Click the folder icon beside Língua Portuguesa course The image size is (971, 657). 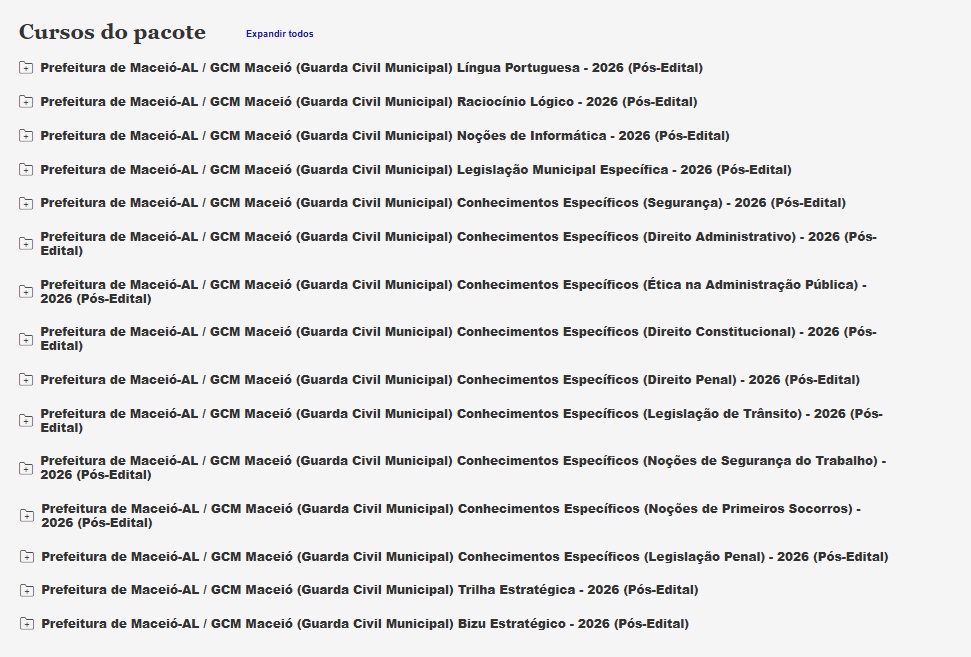(26, 68)
